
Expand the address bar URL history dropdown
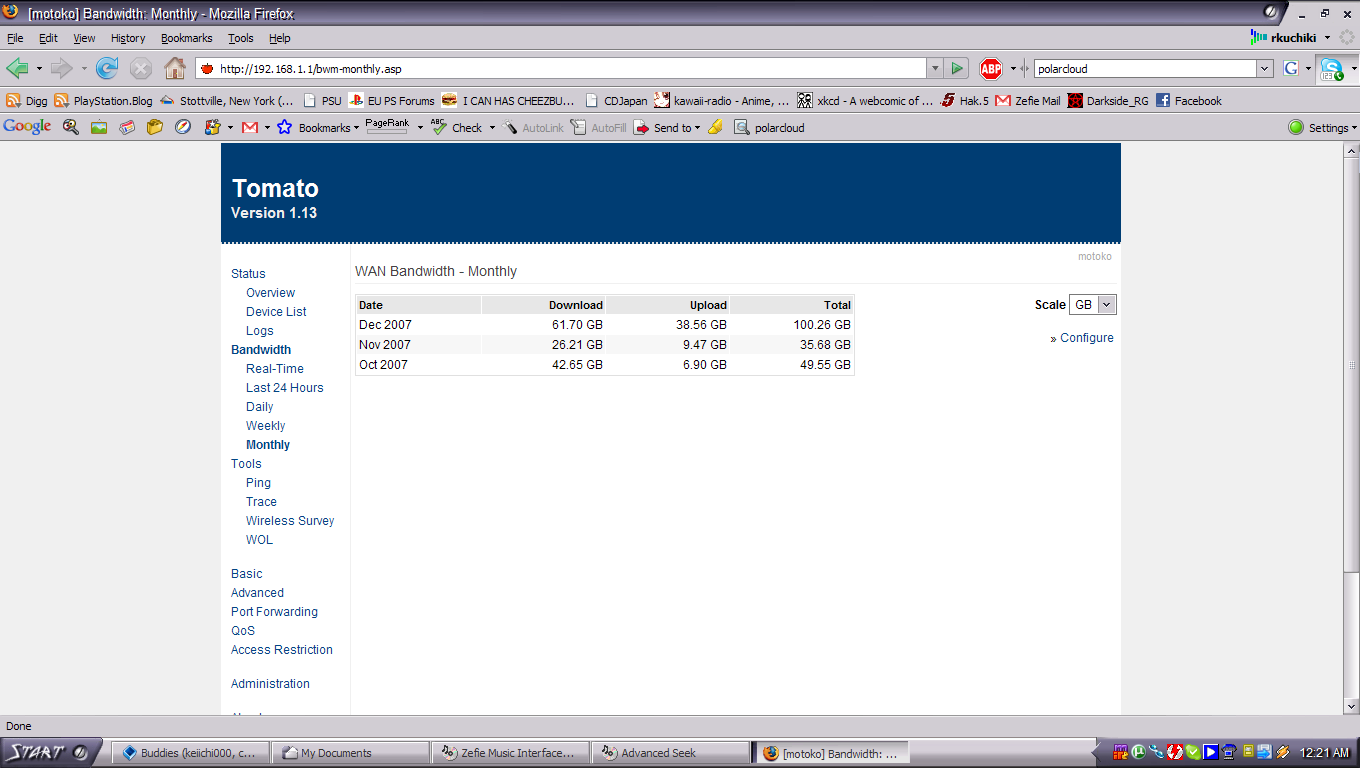(x=935, y=69)
